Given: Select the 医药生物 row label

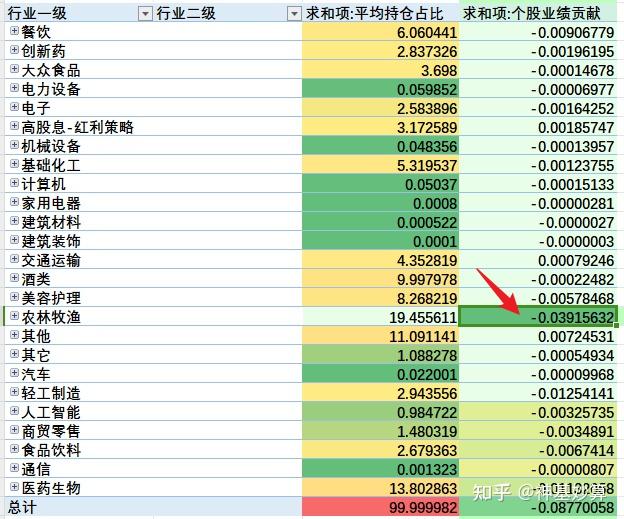Looking at the screenshot, I should click(x=51, y=488).
